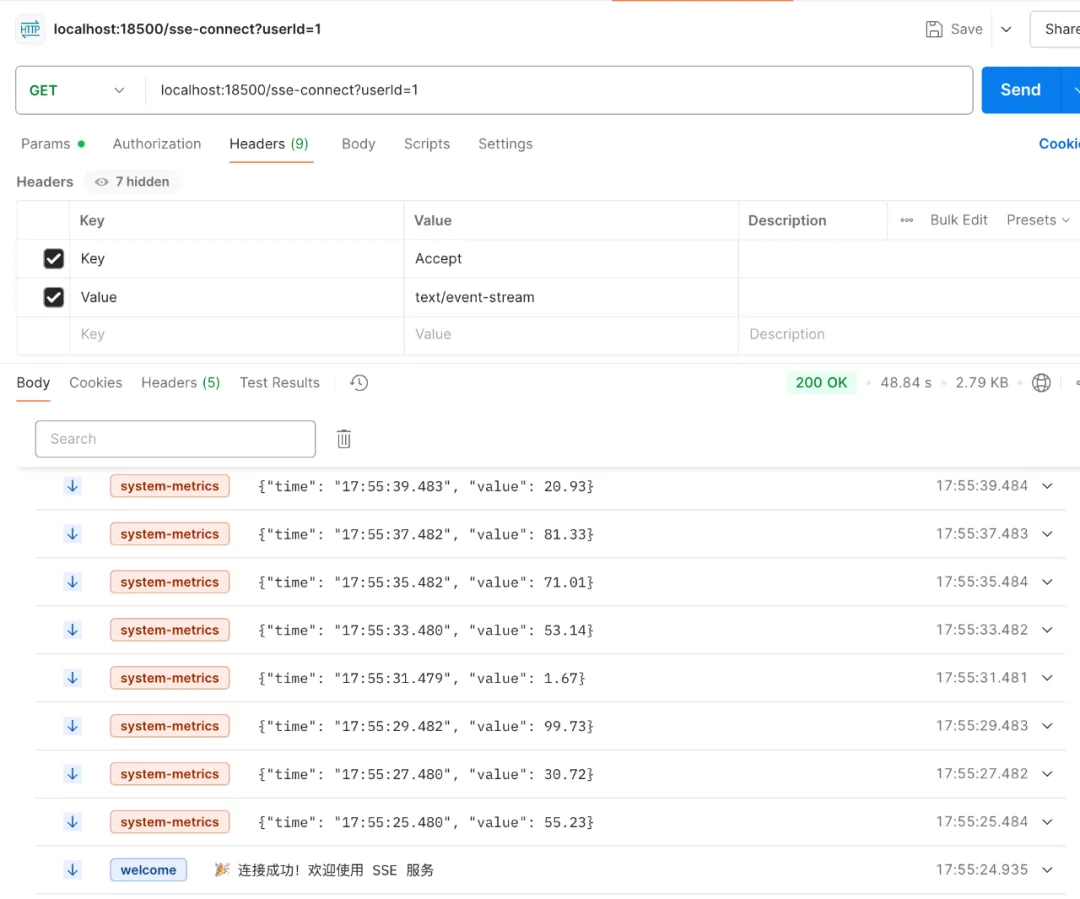Open the GET method dropdown
Screen dimensions: 1080x899
[x=78, y=90]
